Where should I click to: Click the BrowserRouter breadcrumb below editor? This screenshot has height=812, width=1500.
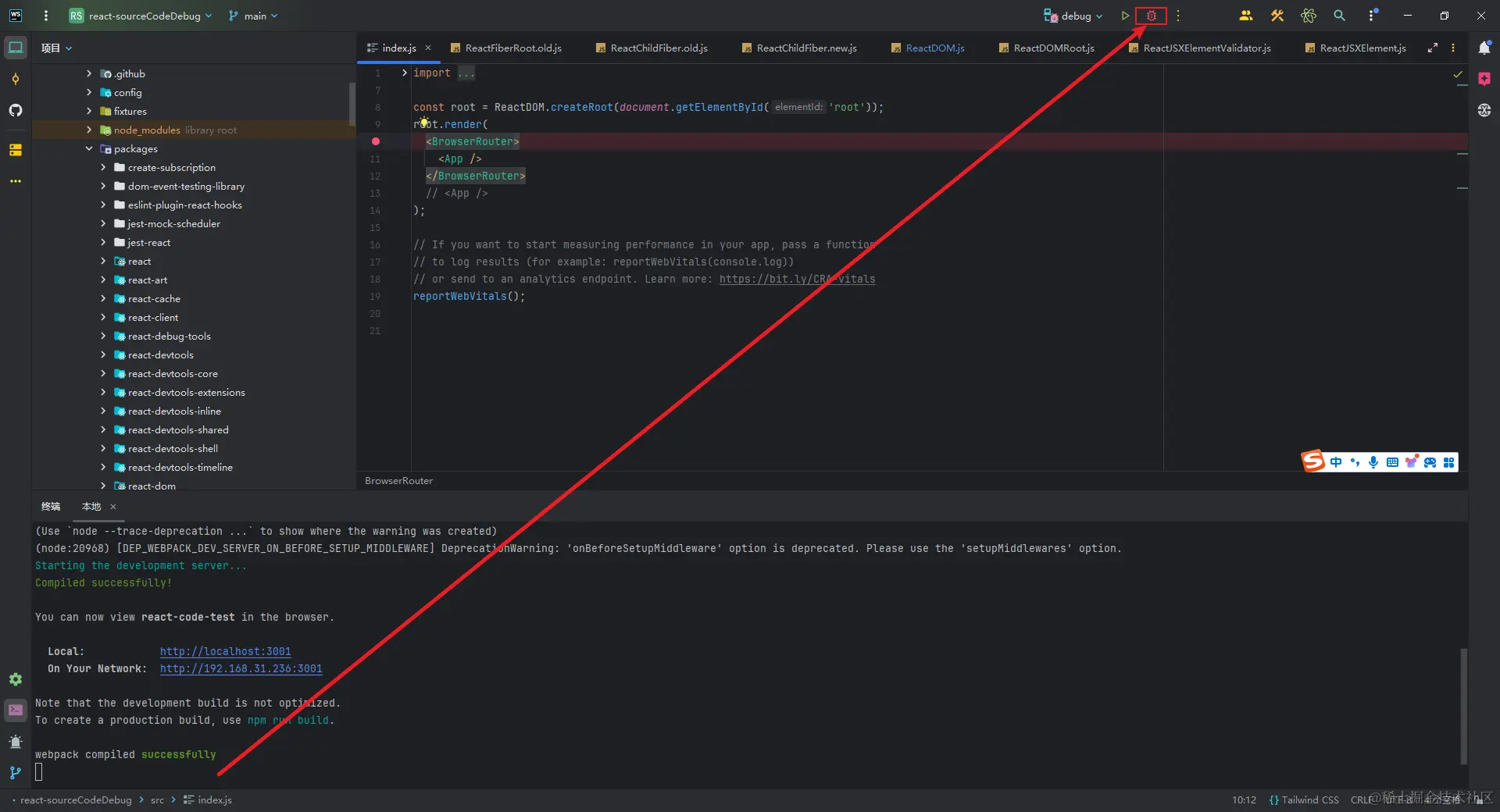pyautogui.click(x=398, y=480)
